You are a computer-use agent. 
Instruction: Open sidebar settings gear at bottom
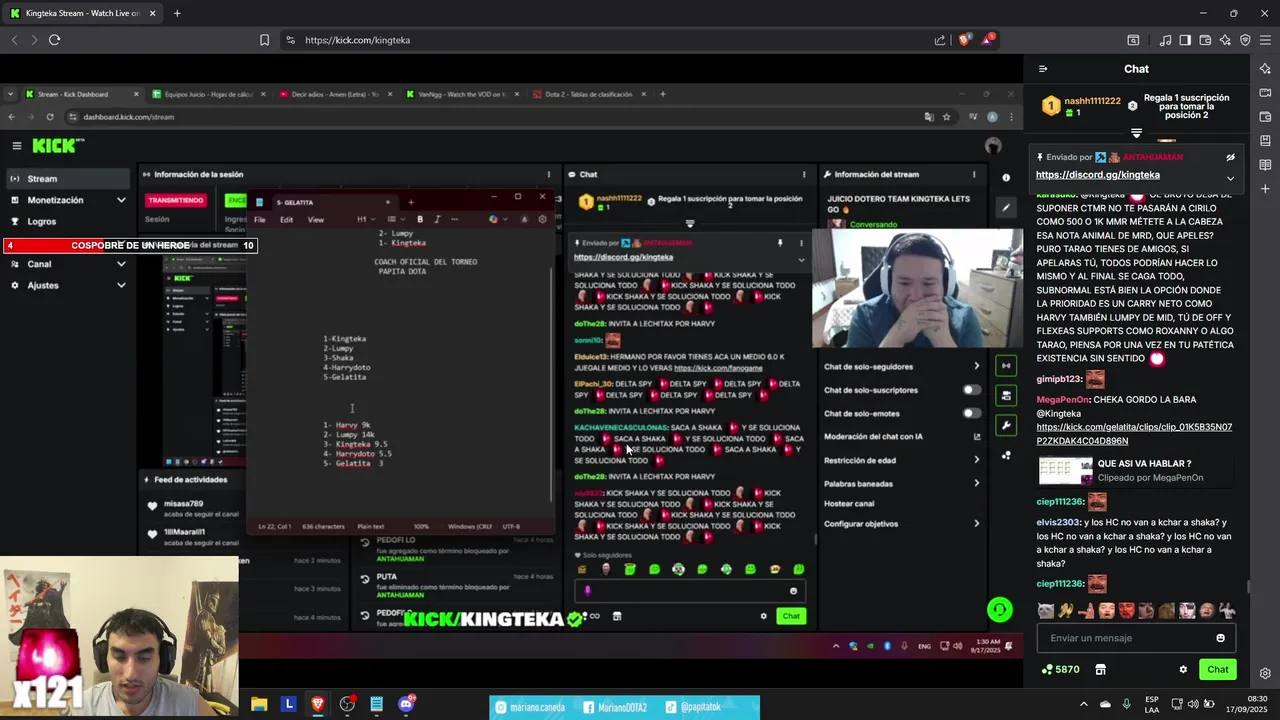click(x=1265, y=673)
